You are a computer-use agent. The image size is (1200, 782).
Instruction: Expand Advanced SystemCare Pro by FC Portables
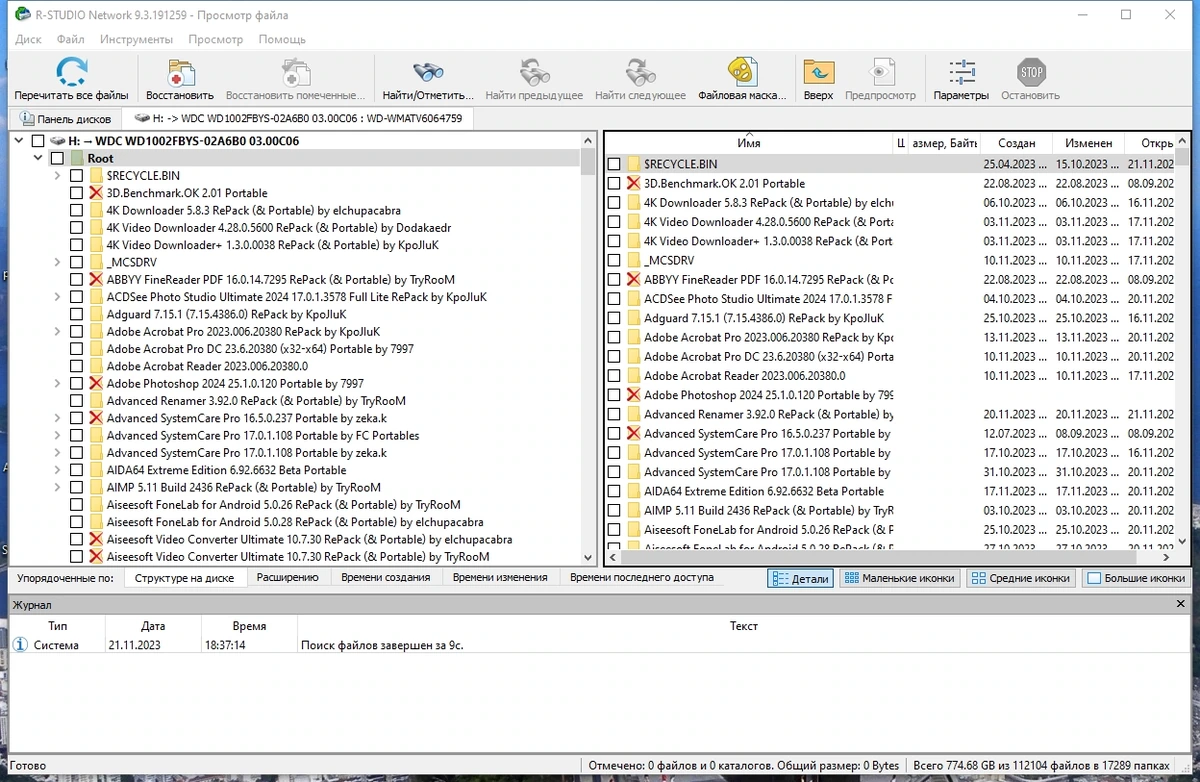tap(58, 436)
